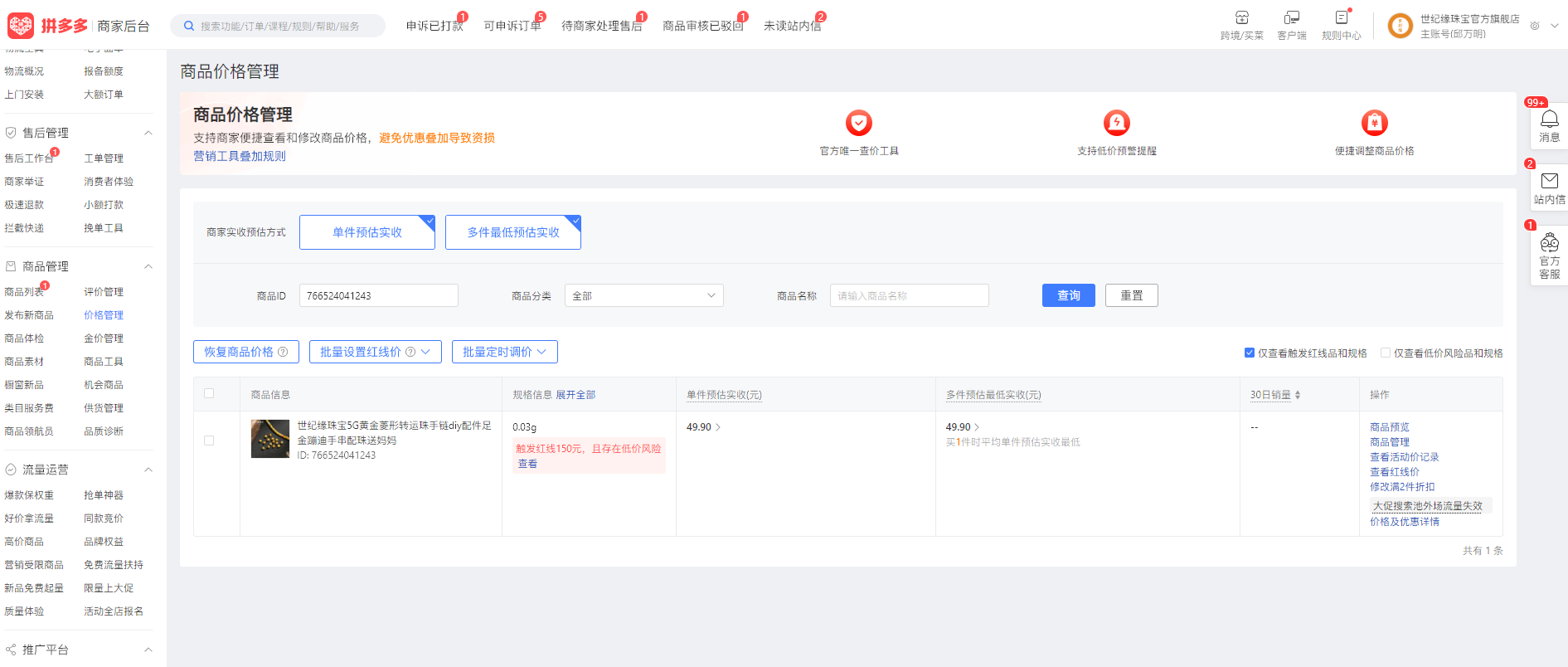Collapse the 售后管理 sidebar section

[148, 133]
